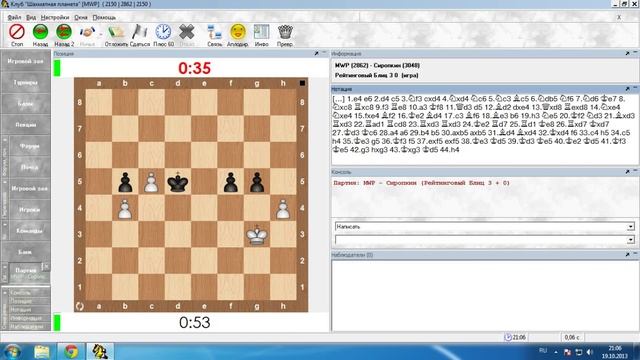Click the RU language indicator
The width and height of the screenshot is (640, 360).
click(x=543, y=351)
